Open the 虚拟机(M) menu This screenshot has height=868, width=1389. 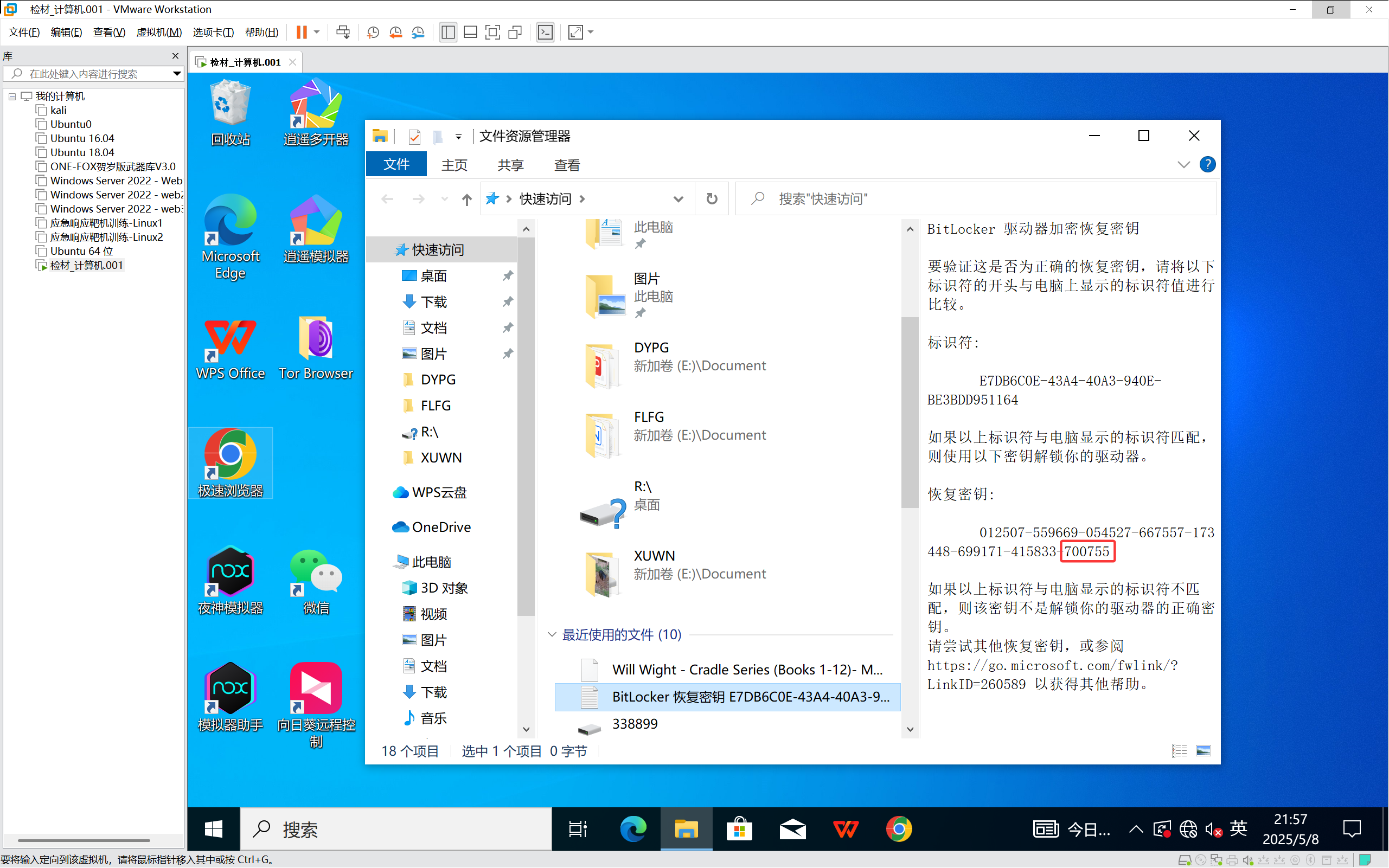coord(158,32)
